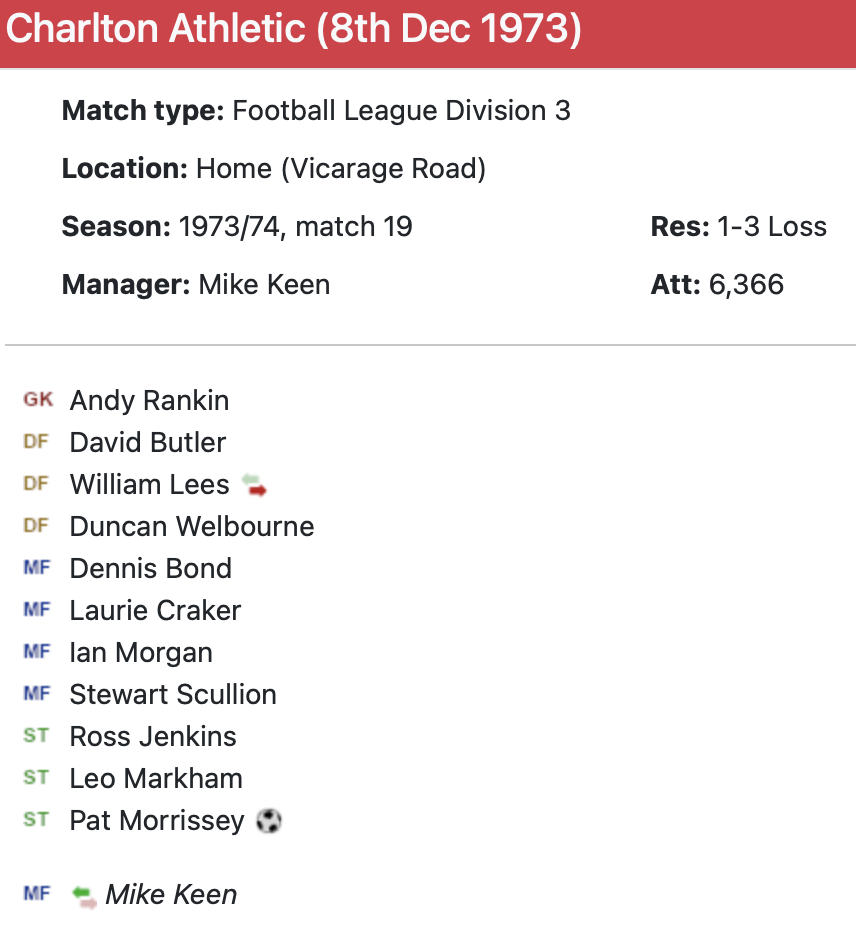
Task: Click the goal football icon beside Pat Morrissey
Action: (x=269, y=821)
